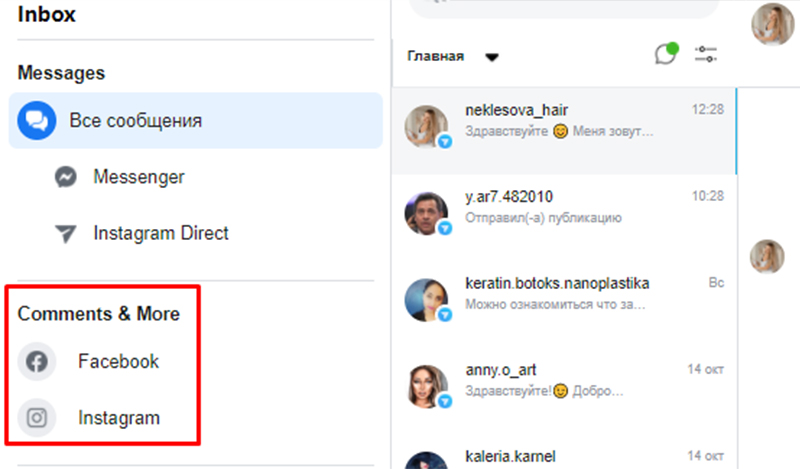Click the Messages section heading
The height and width of the screenshot is (469, 800).
[61, 73]
